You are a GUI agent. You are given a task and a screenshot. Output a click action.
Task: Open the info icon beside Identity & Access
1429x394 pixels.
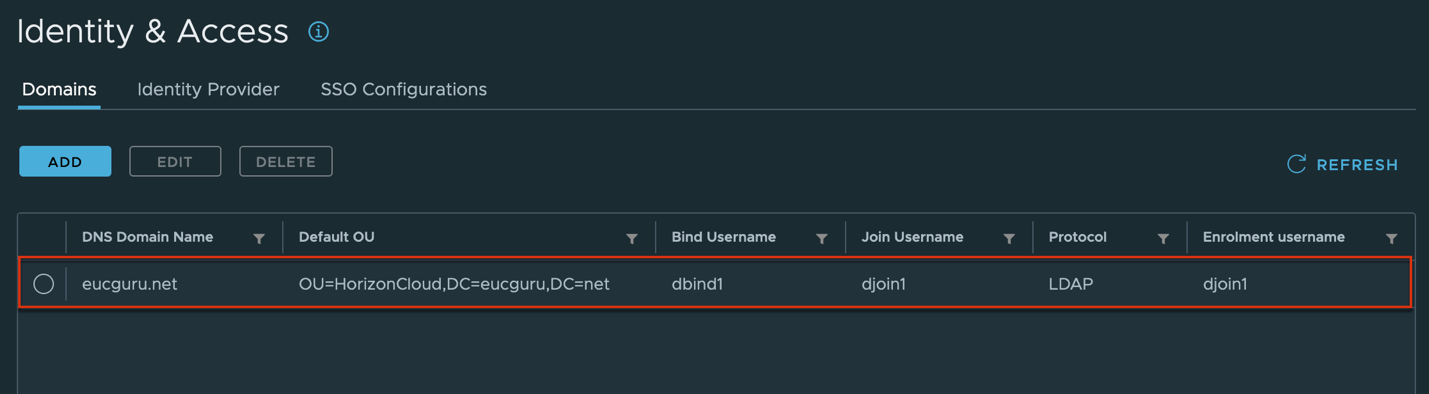click(x=318, y=32)
